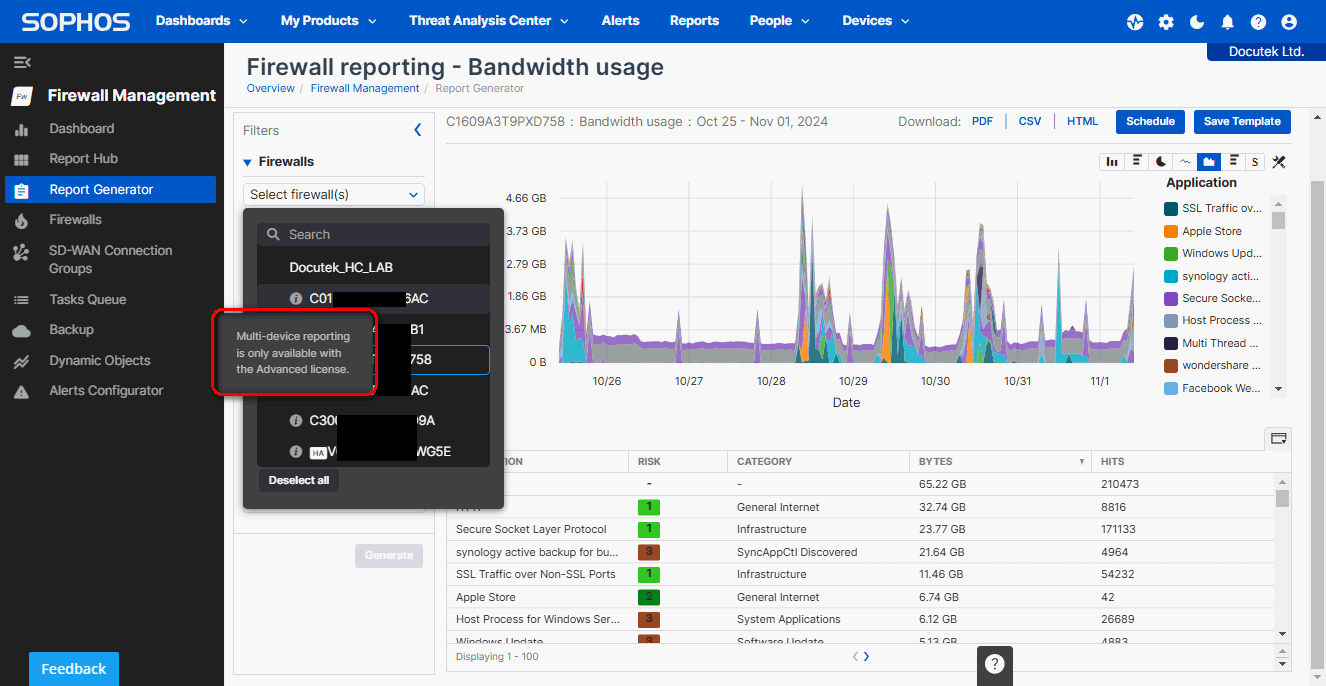This screenshot has height=686, width=1326.
Task: Click Apple Store legend color swatch
Action: tap(1171, 231)
